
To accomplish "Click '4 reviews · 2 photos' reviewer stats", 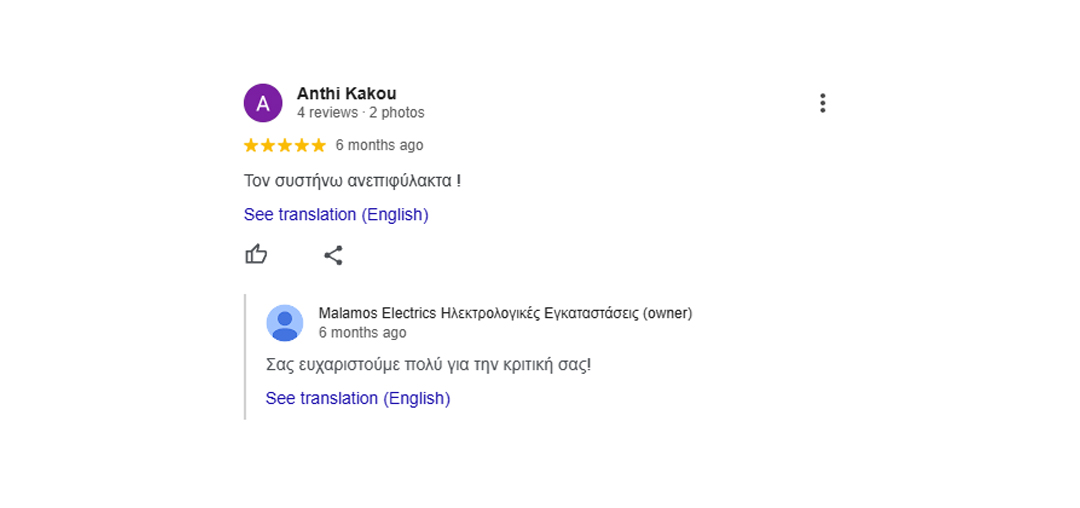I will [361, 113].
